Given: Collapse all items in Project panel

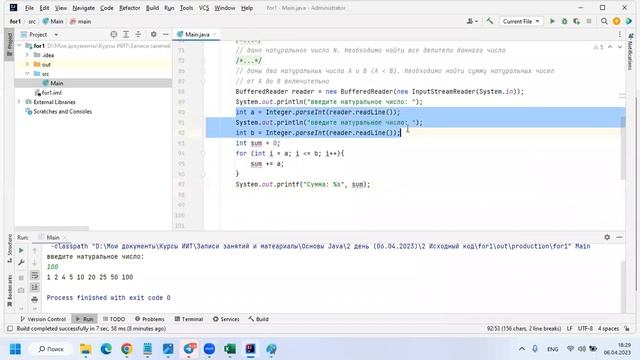Looking at the screenshot, I should [x=138, y=35].
